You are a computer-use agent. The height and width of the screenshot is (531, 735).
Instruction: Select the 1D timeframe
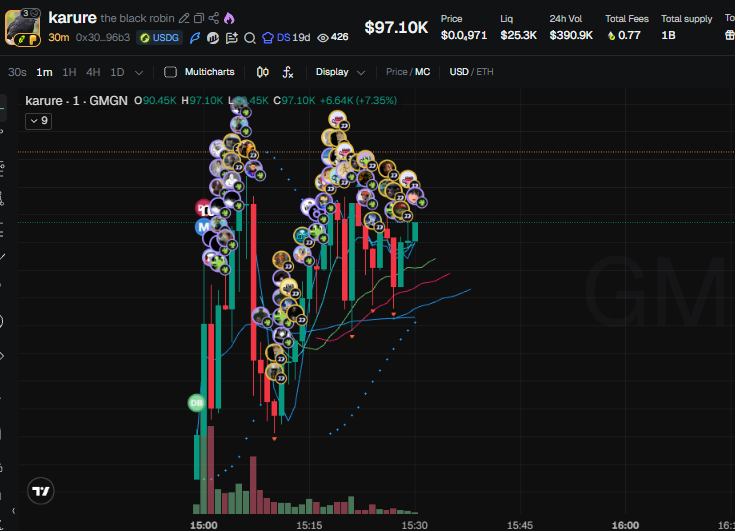point(117,72)
